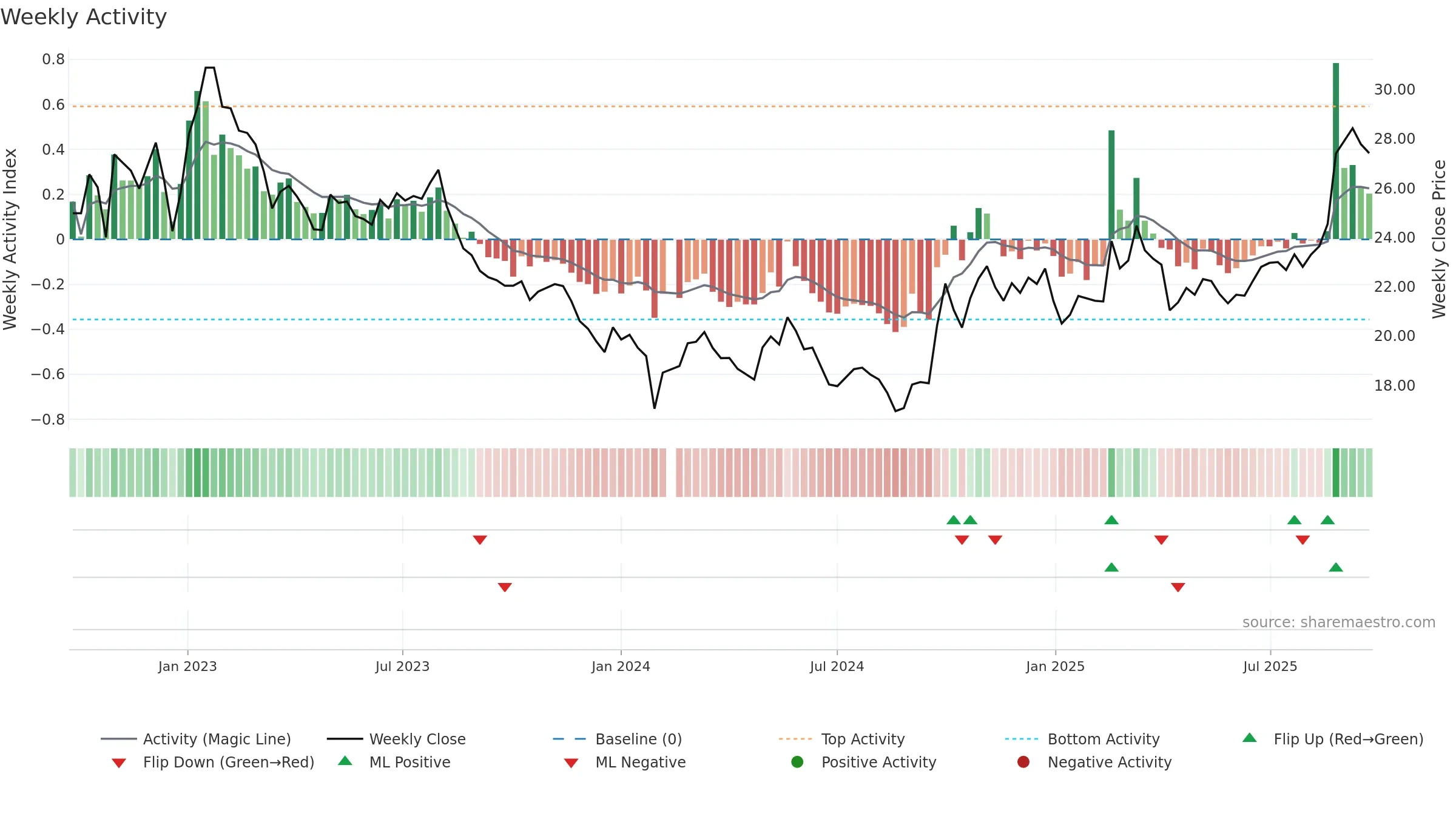This screenshot has width=1456, height=819.
Task: Click the 'Jul 2023' x-axis label
Action: (x=403, y=666)
